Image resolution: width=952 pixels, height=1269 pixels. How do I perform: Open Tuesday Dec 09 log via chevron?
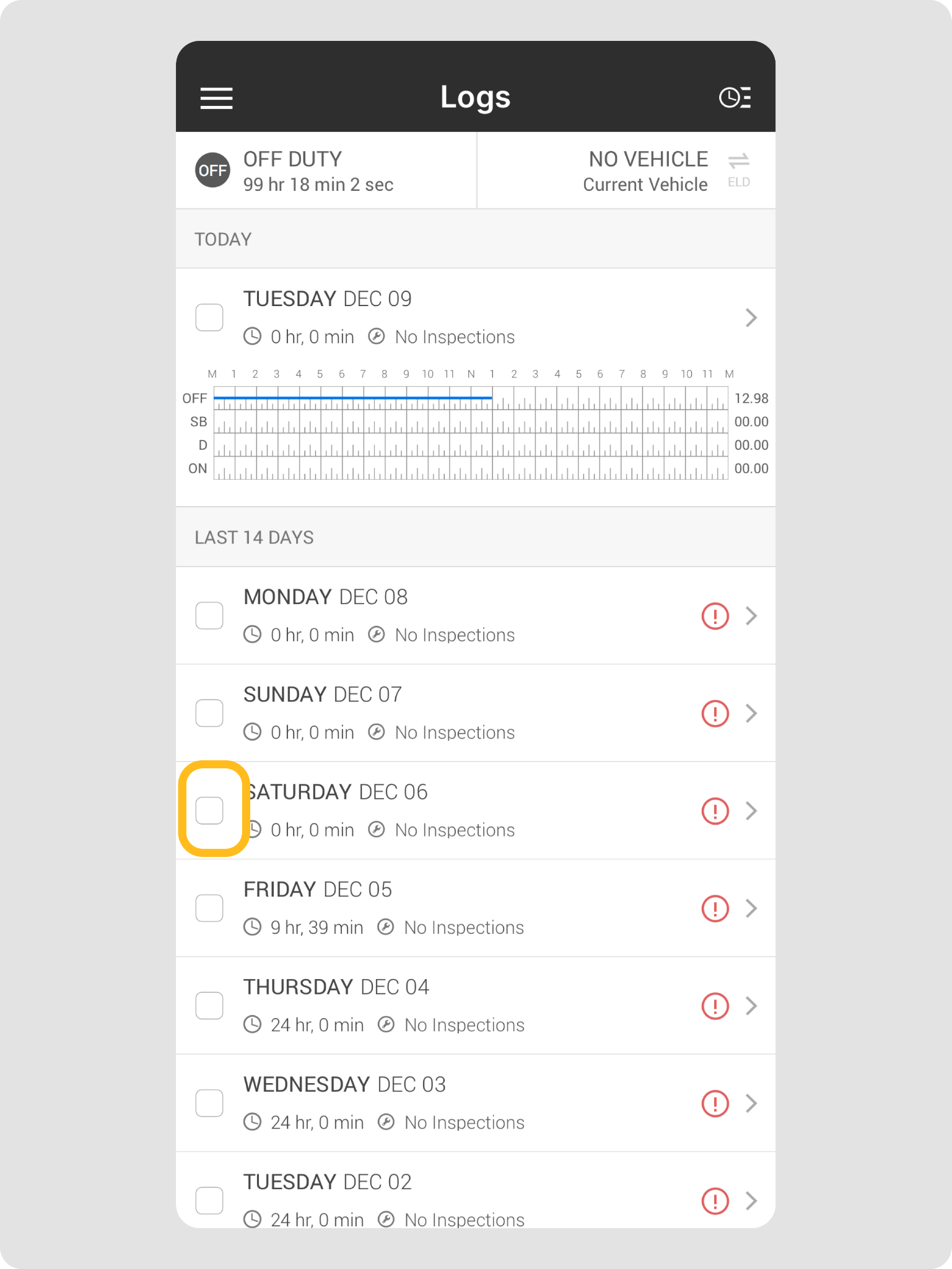pos(751,317)
